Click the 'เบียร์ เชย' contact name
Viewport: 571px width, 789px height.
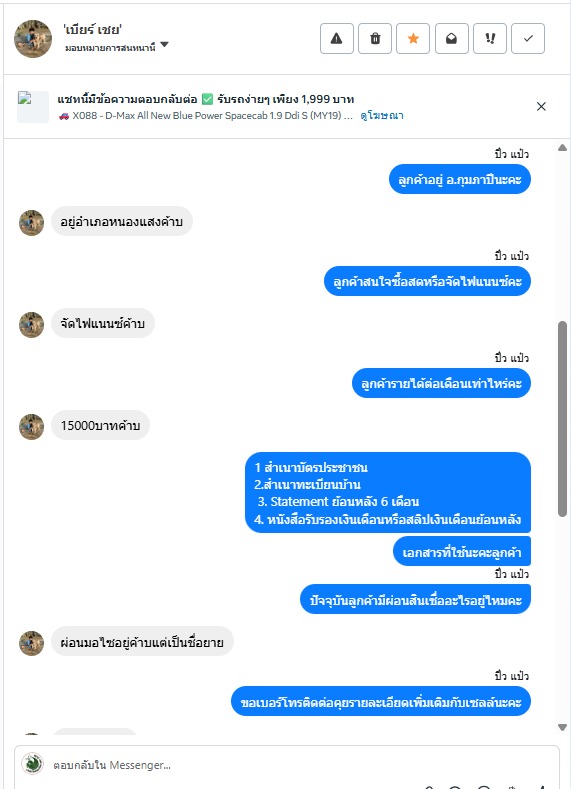[92, 30]
